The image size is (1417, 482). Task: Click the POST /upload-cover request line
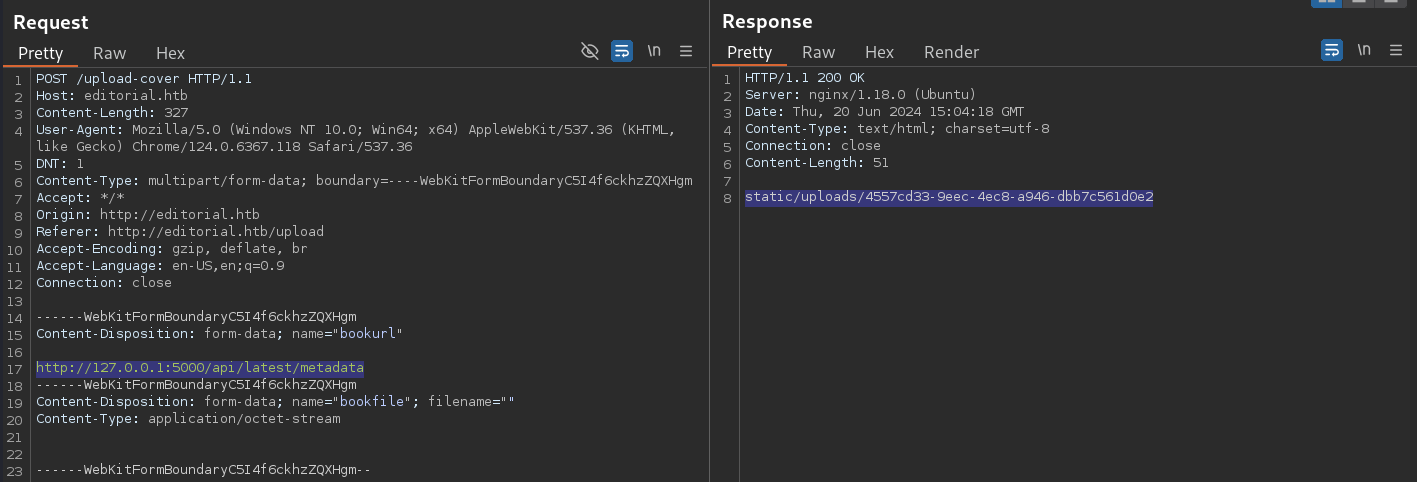click(144, 78)
